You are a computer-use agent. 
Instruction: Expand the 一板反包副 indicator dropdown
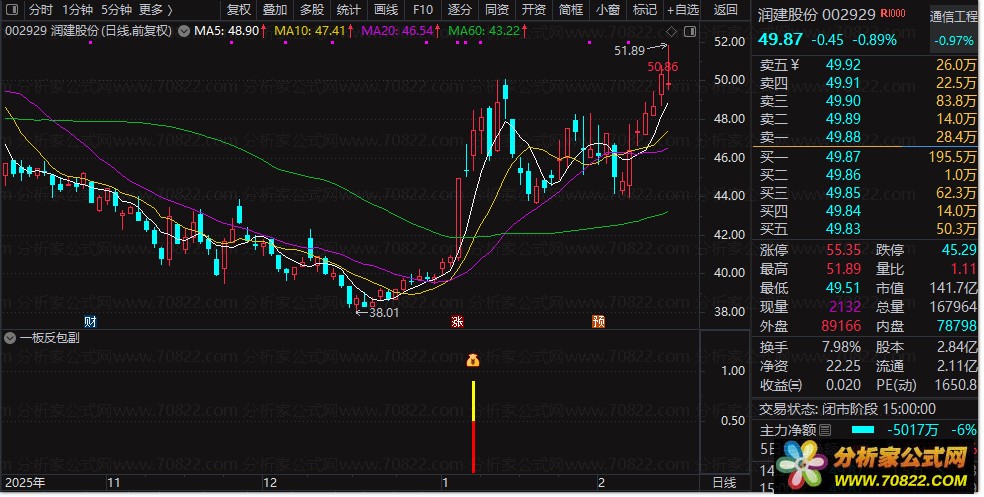coord(10,338)
